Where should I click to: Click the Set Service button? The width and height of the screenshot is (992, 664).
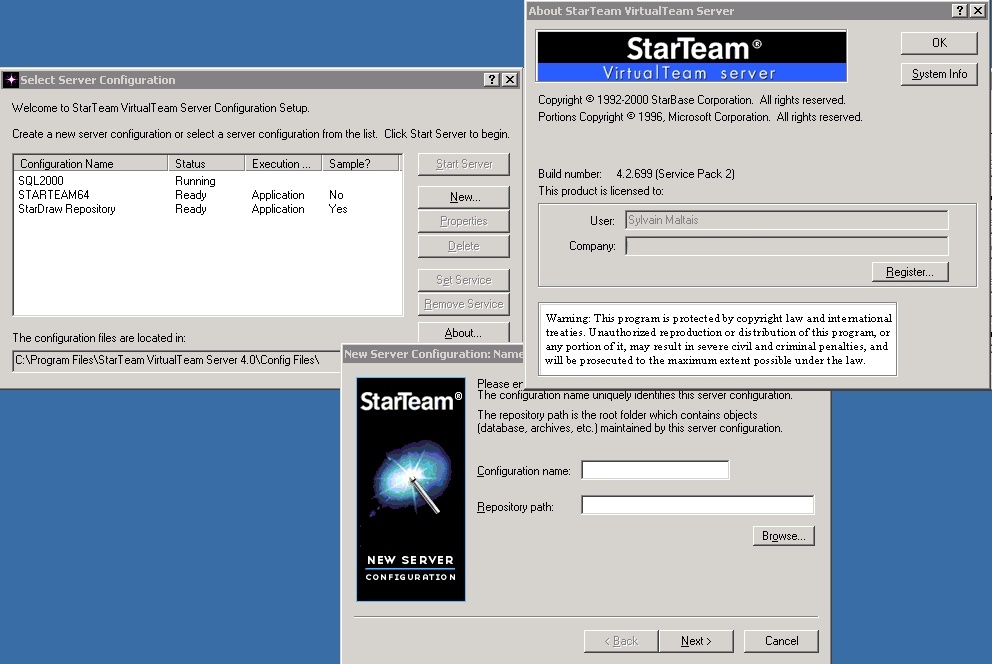[x=464, y=280]
